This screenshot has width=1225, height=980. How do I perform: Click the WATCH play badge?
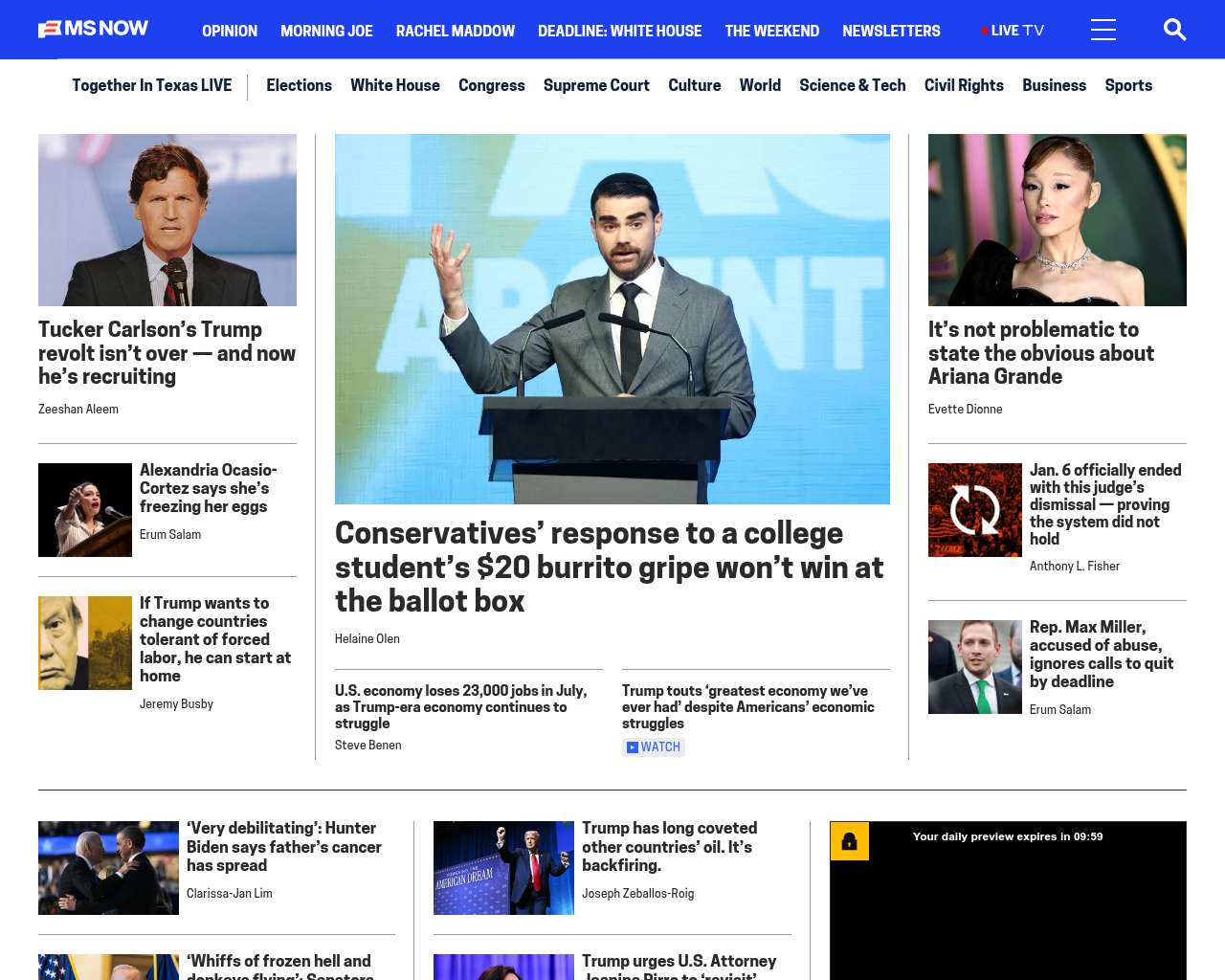click(654, 747)
